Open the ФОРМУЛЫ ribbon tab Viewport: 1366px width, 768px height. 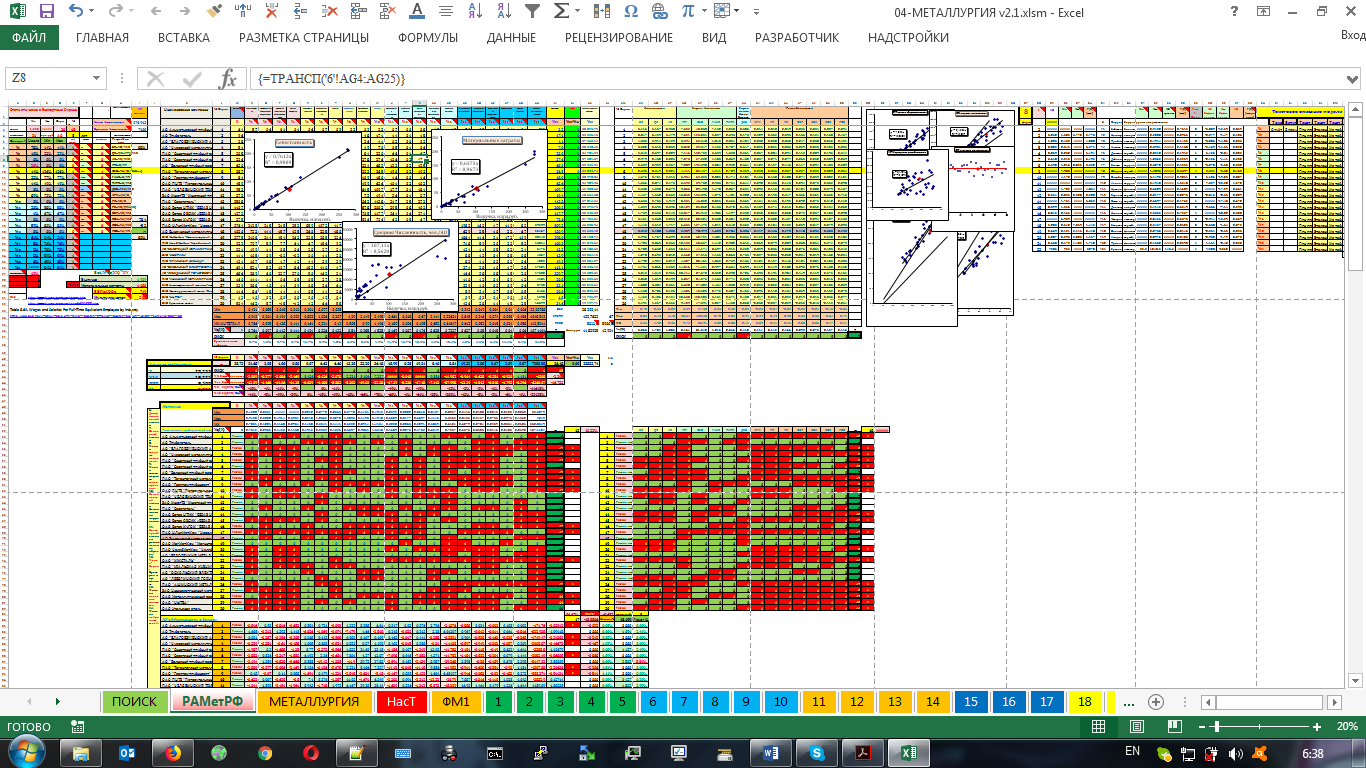click(428, 38)
